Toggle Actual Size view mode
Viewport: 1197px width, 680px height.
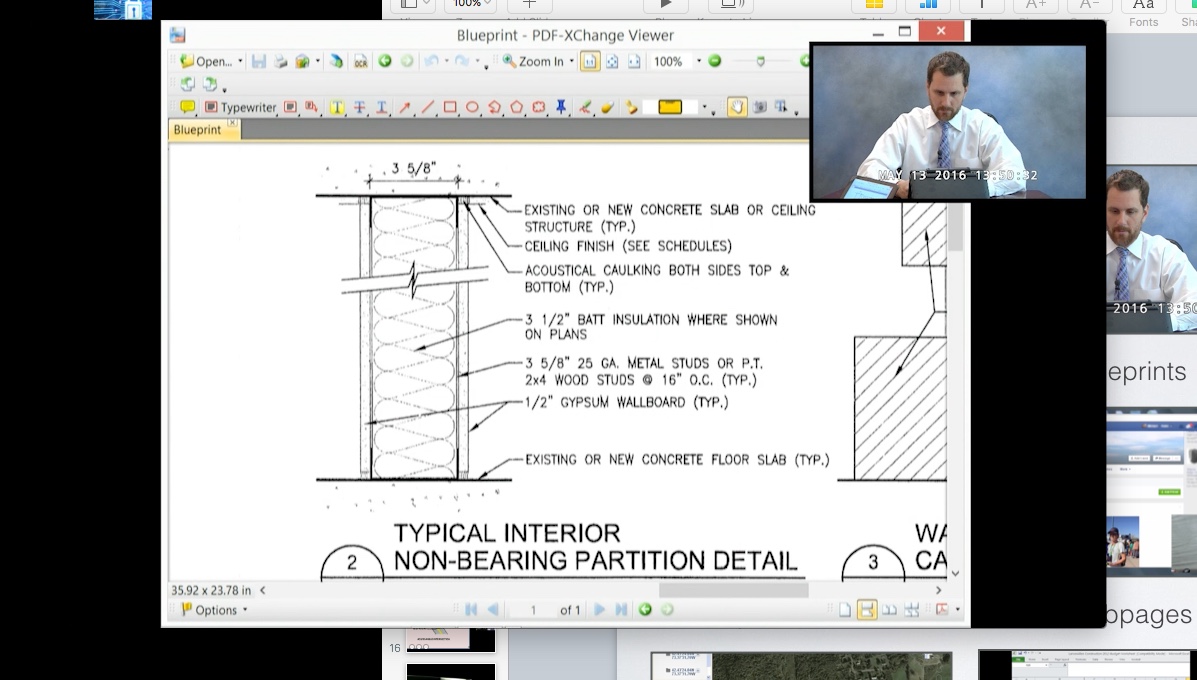point(590,61)
